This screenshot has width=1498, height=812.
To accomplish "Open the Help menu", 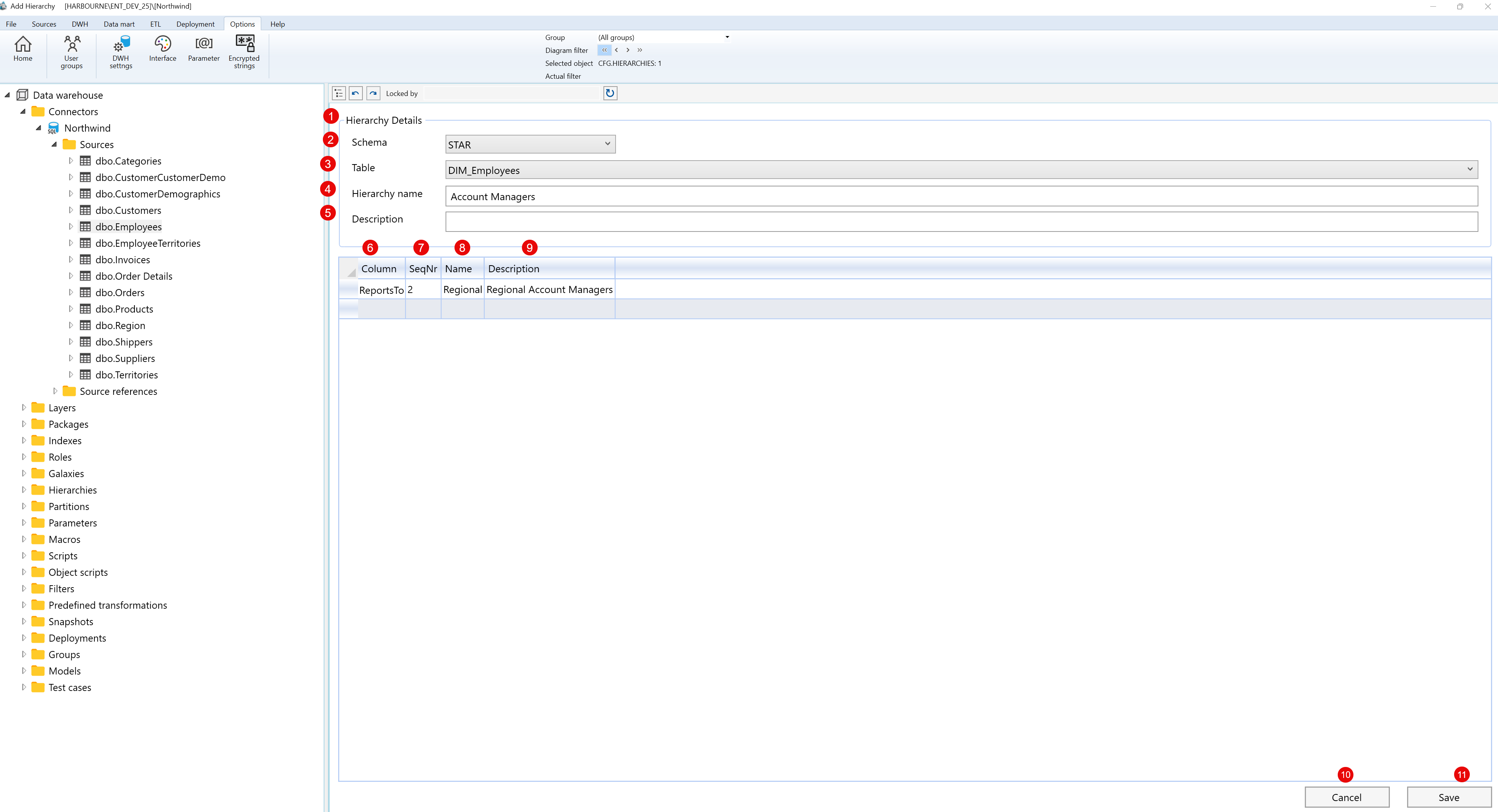I will click(277, 24).
